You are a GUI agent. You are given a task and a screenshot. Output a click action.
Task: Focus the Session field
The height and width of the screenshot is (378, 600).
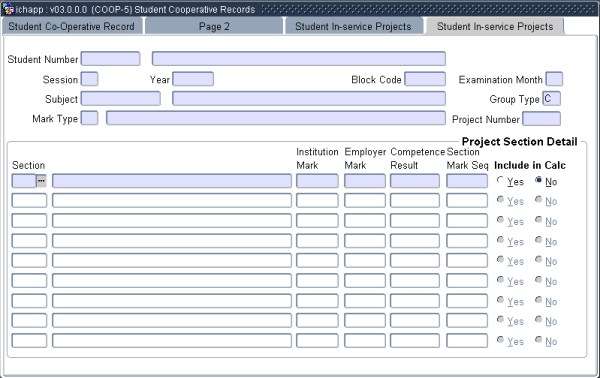pyautogui.click(x=90, y=79)
